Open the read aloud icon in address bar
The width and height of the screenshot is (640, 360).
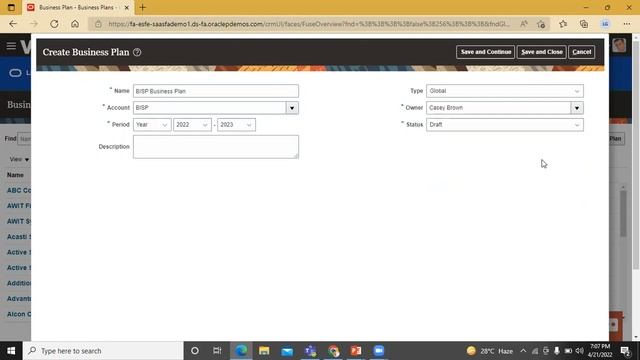(524, 24)
